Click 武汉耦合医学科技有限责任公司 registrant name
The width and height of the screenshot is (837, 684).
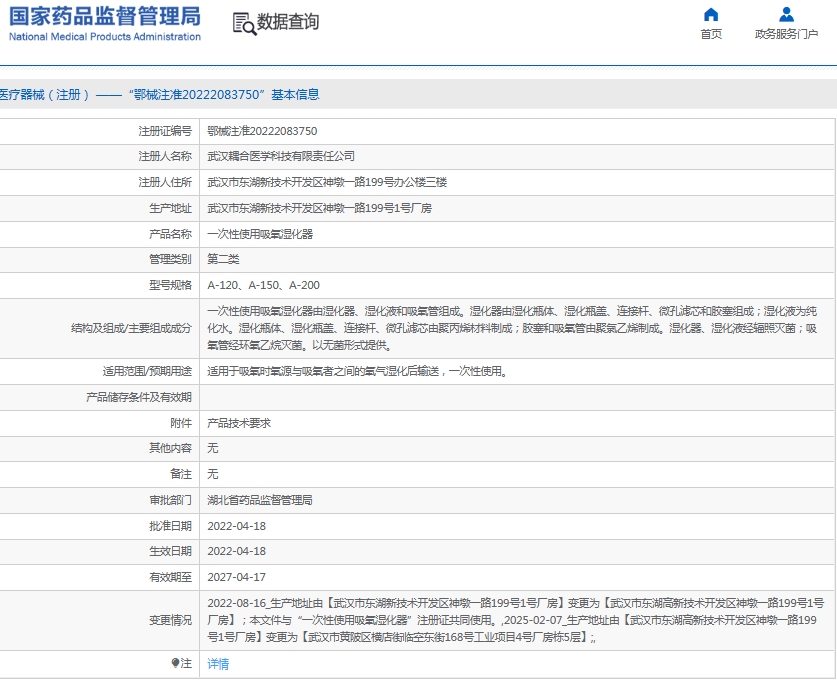(281, 156)
